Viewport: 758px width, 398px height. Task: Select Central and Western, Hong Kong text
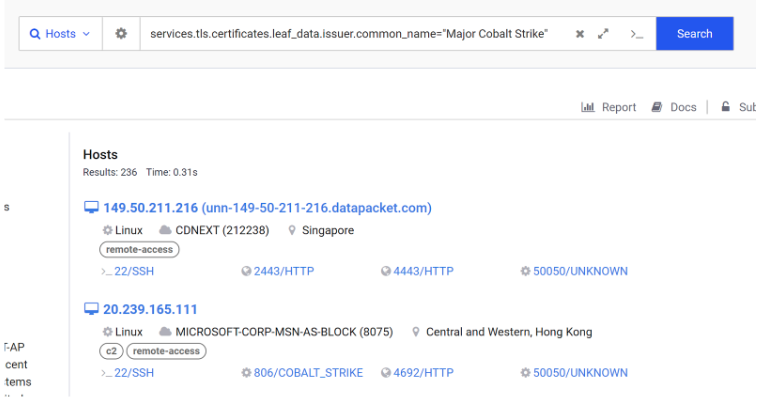[509, 332]
